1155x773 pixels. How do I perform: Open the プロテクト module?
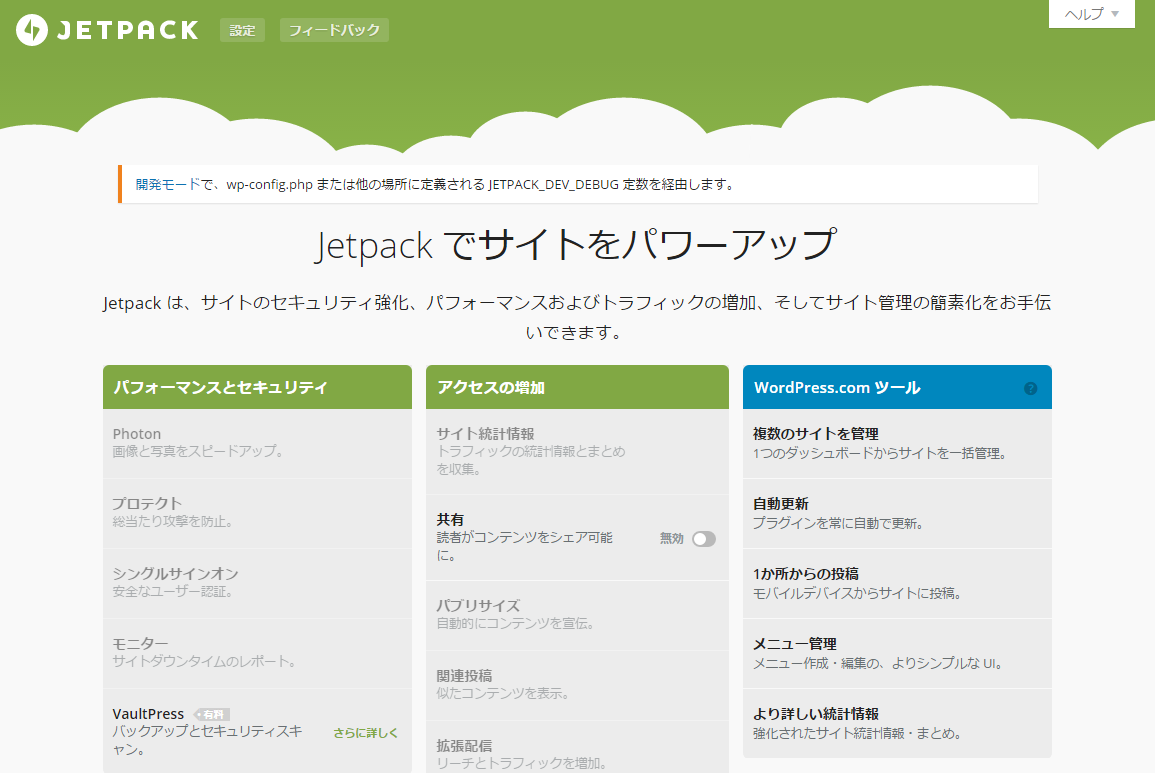257,512
